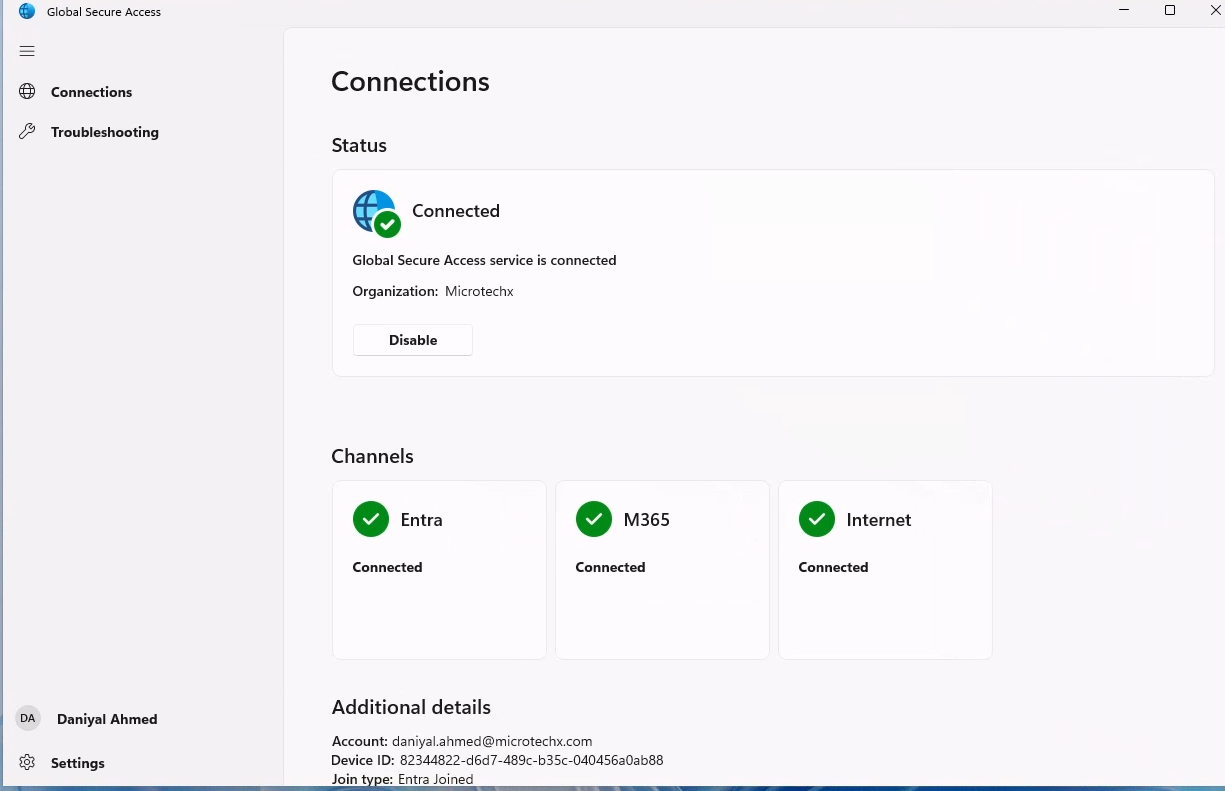Click the Entra channel green checkmark
Image resolution: width=1225 pixels, height=791 pixels.
point(370,519)
